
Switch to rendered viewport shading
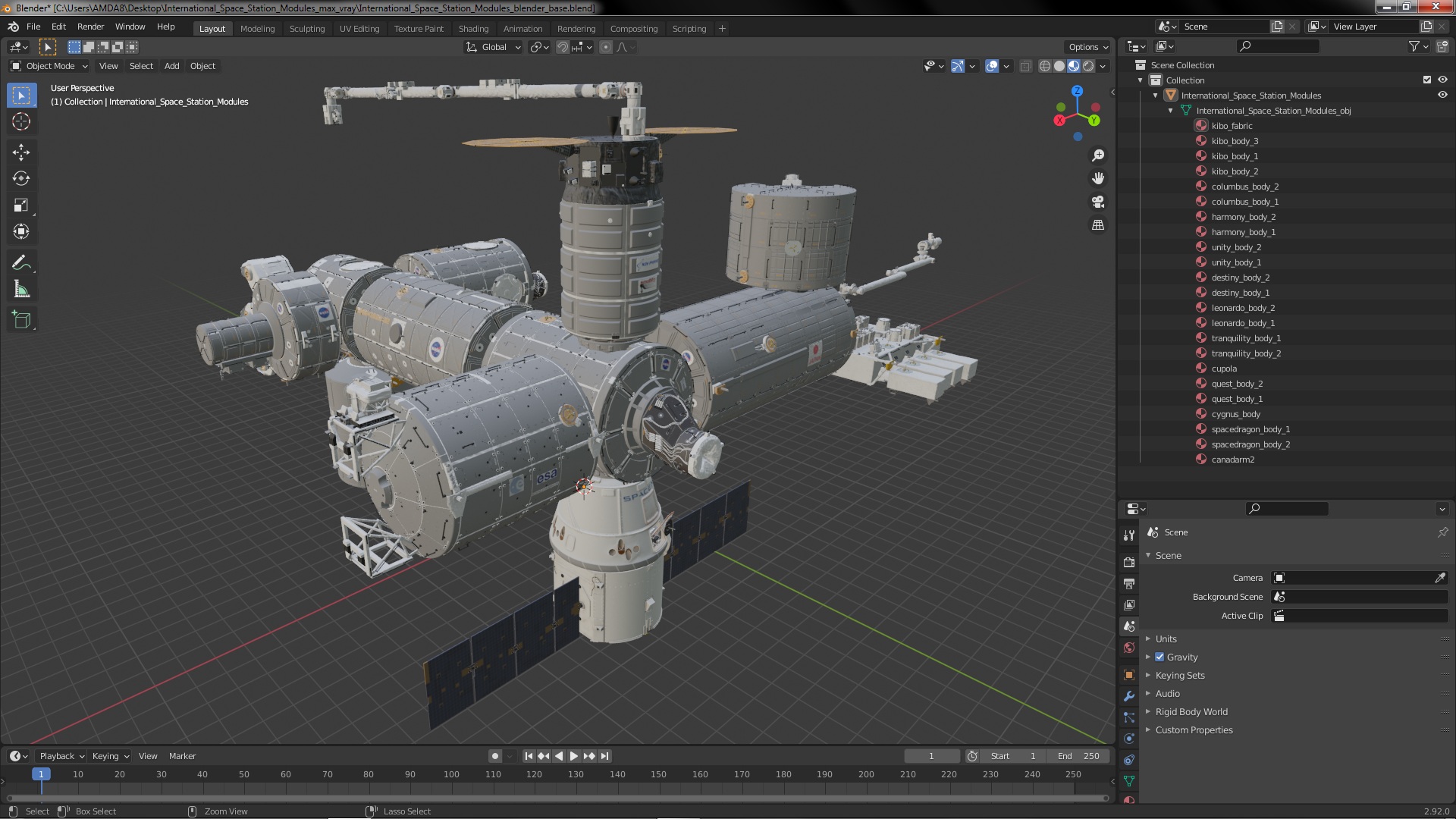tap(1088, 66)
